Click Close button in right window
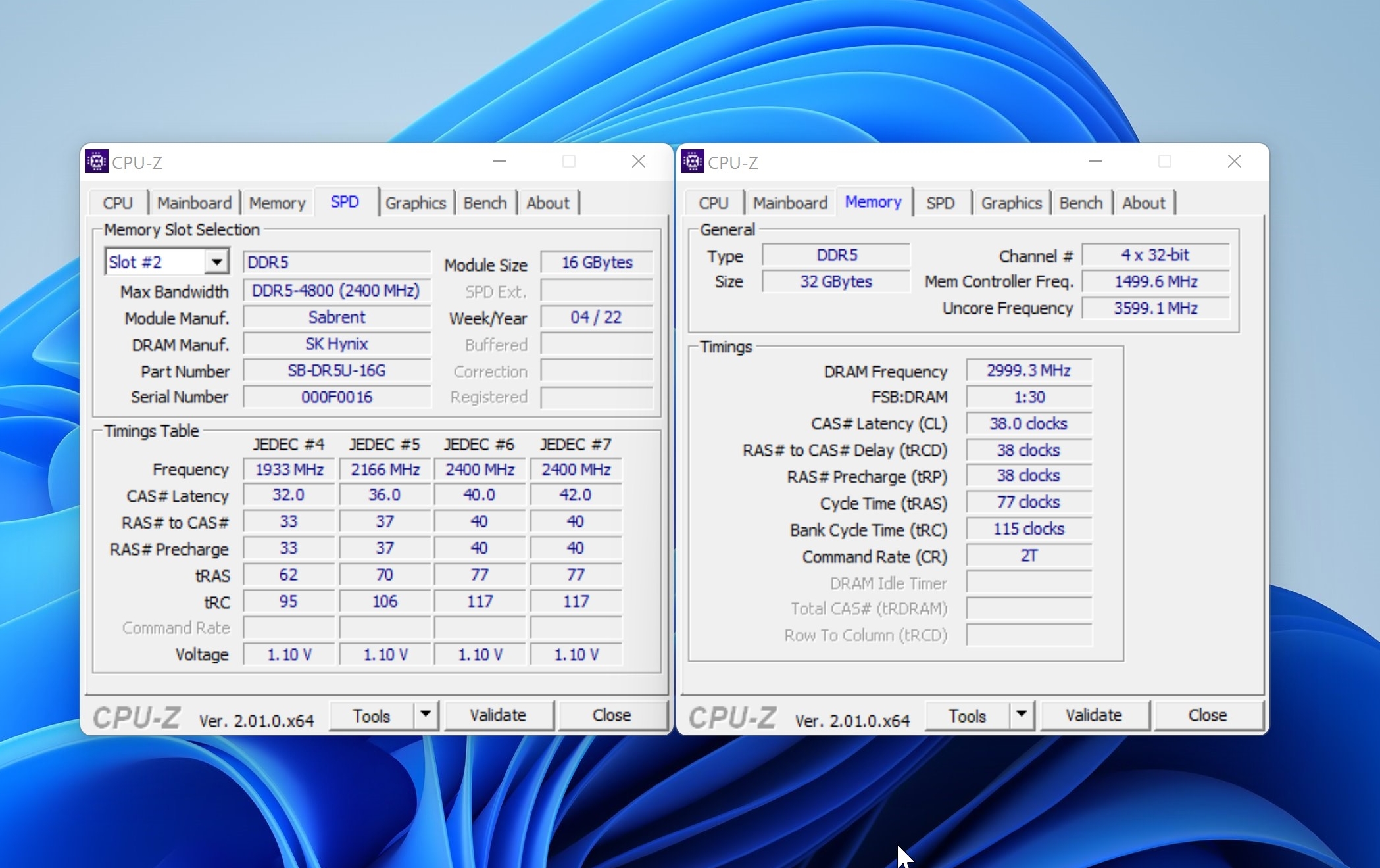Image resolution: width=1380 pixels, height=868 pixels. pyautogui.click(x=1208, y=715)
